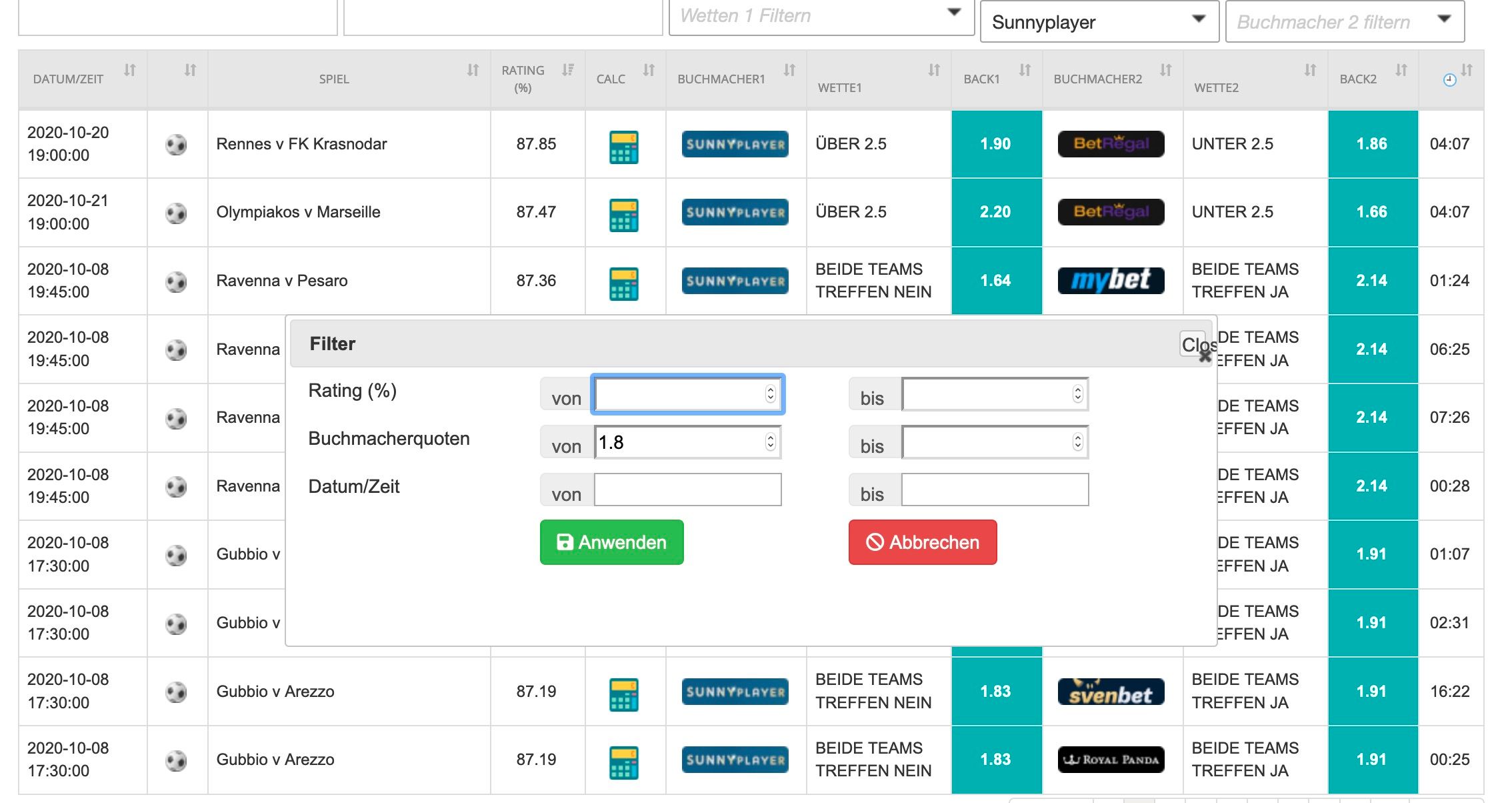Focus Rating (%) bis input field

pyautogui.click(x=995, y=394)
